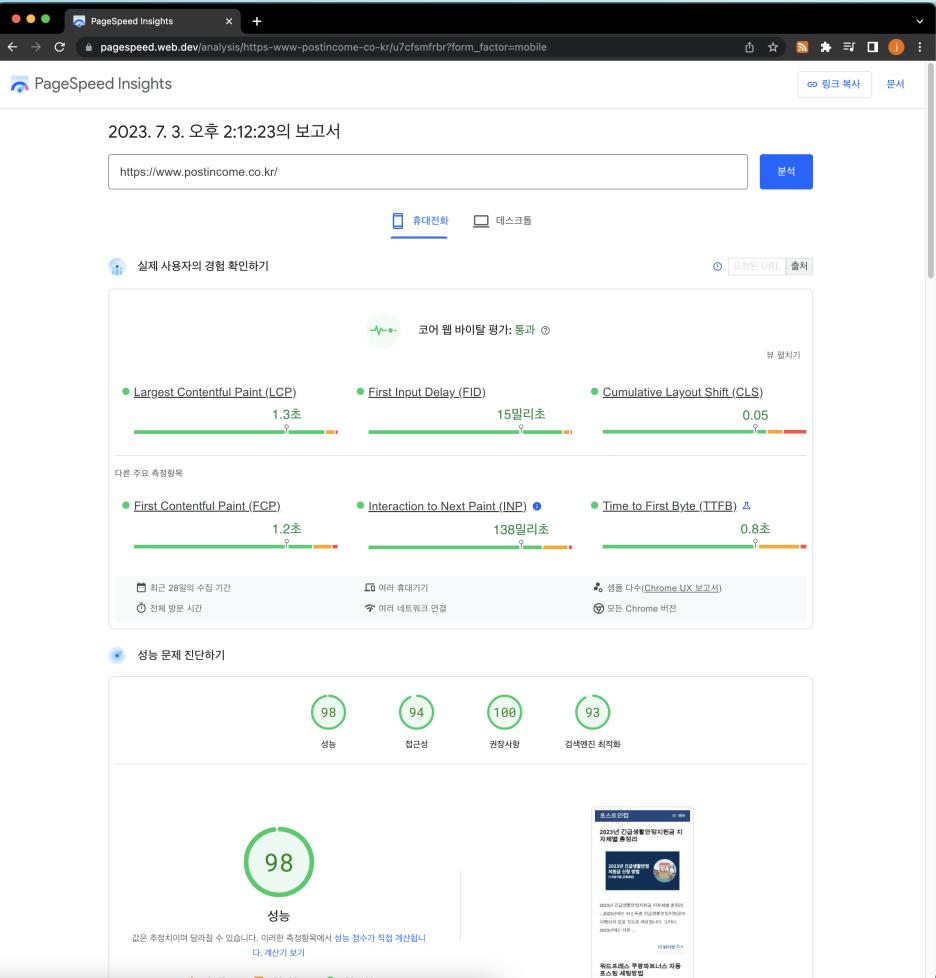Toggle the 요청된 URL option
The width and height of the screenshot is (936, 978).
(756, 266)
